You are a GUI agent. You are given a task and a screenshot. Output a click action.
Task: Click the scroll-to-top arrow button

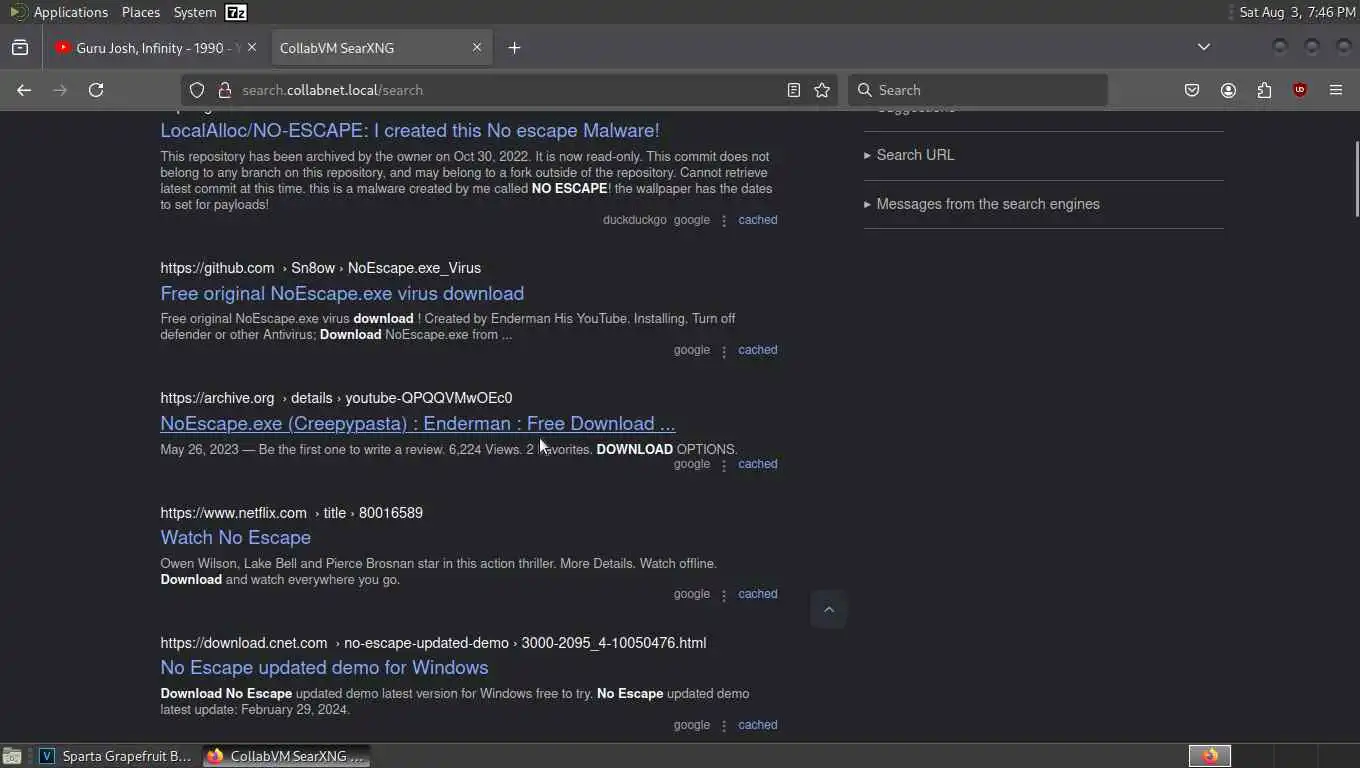828,609
